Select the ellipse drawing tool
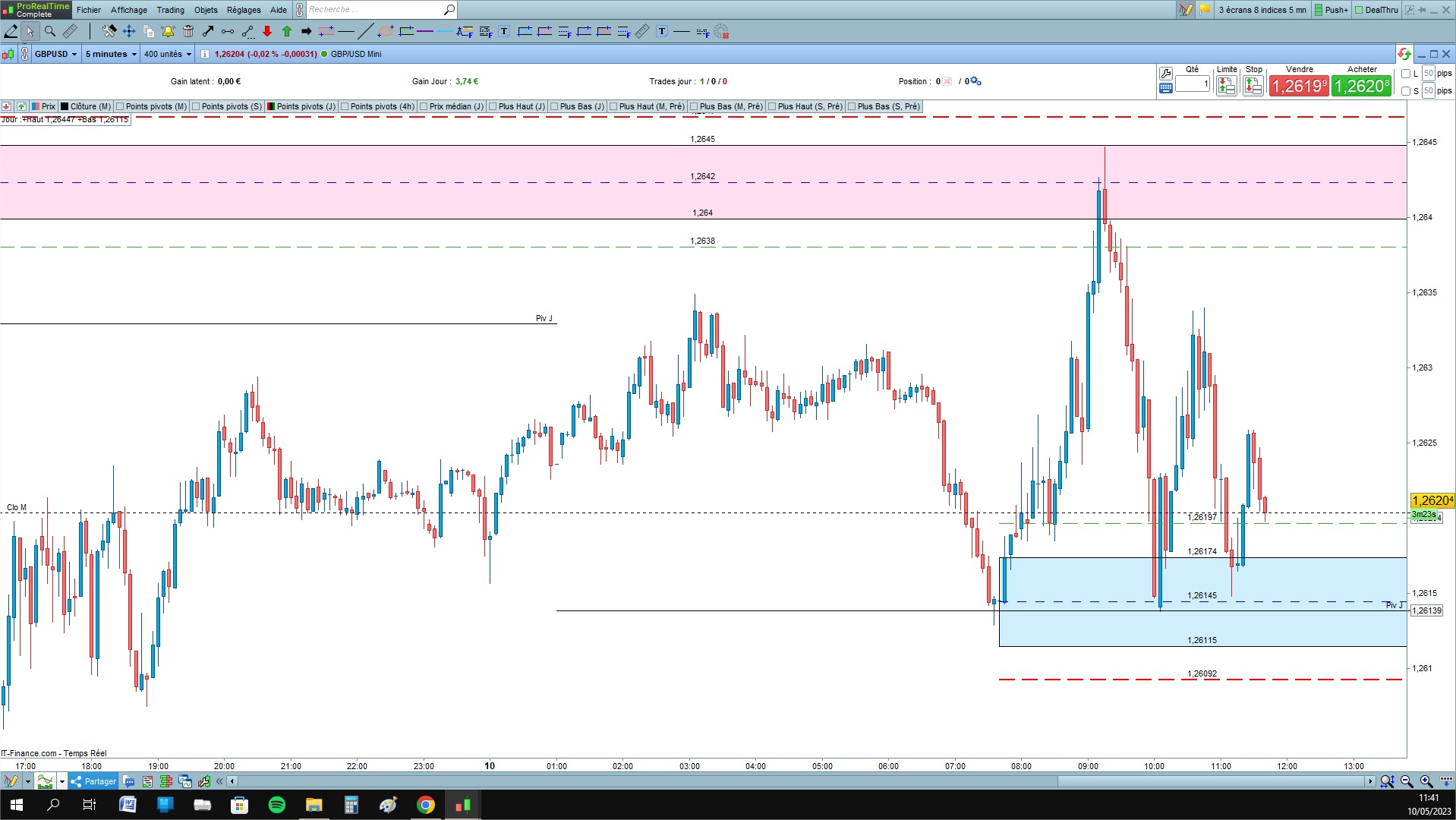 tap(386, 31)
